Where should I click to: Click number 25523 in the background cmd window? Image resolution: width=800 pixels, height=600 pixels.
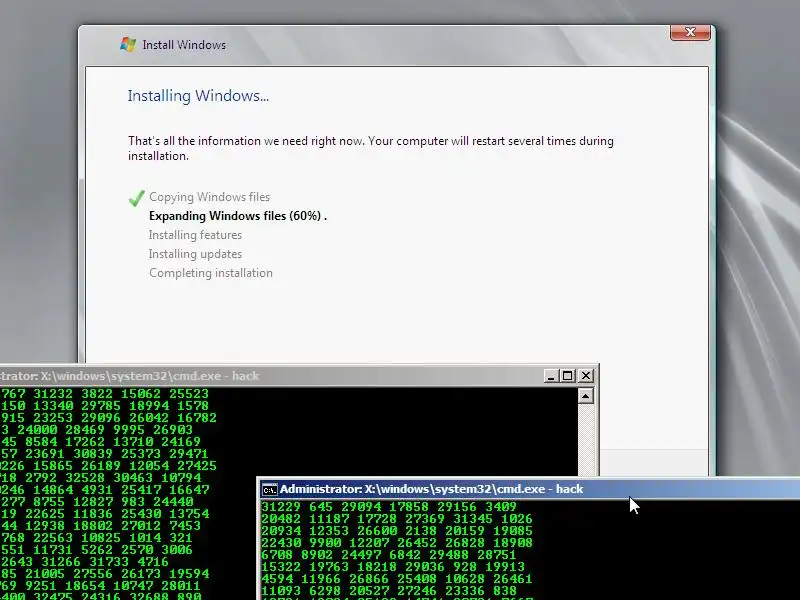pyautogui.click(x=189, y=393)
